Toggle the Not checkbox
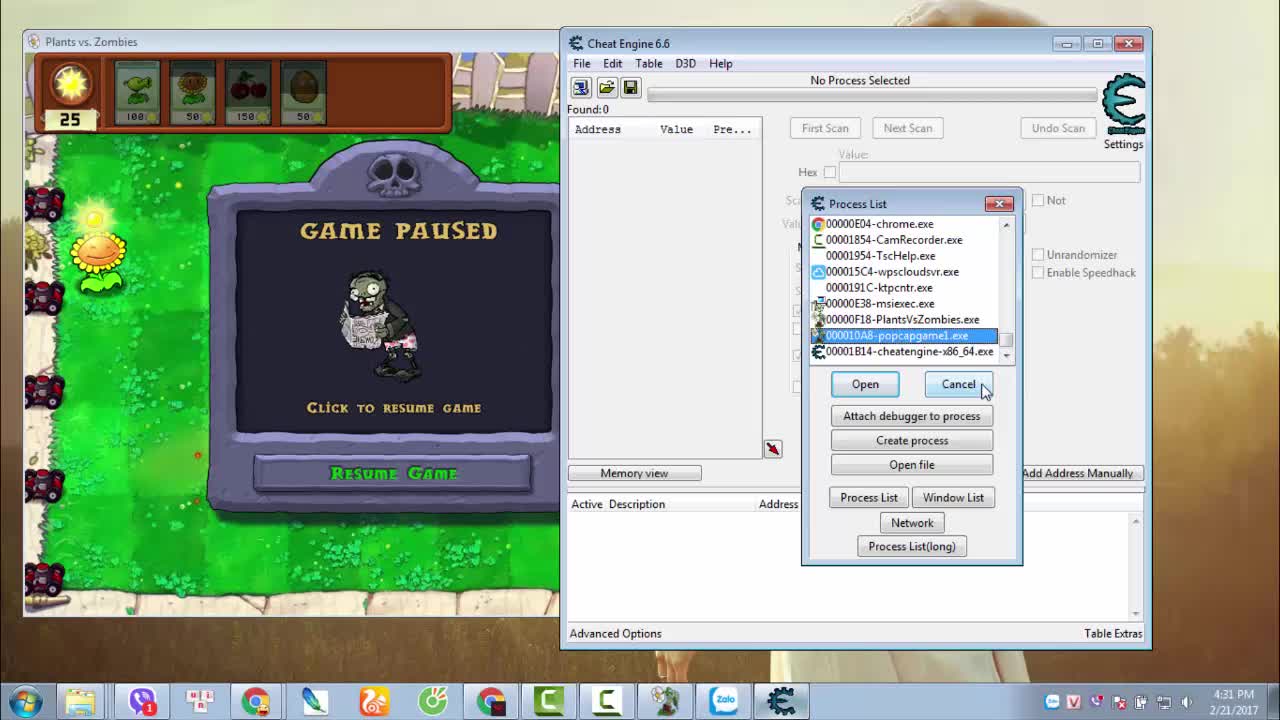 pos(1038,200)
